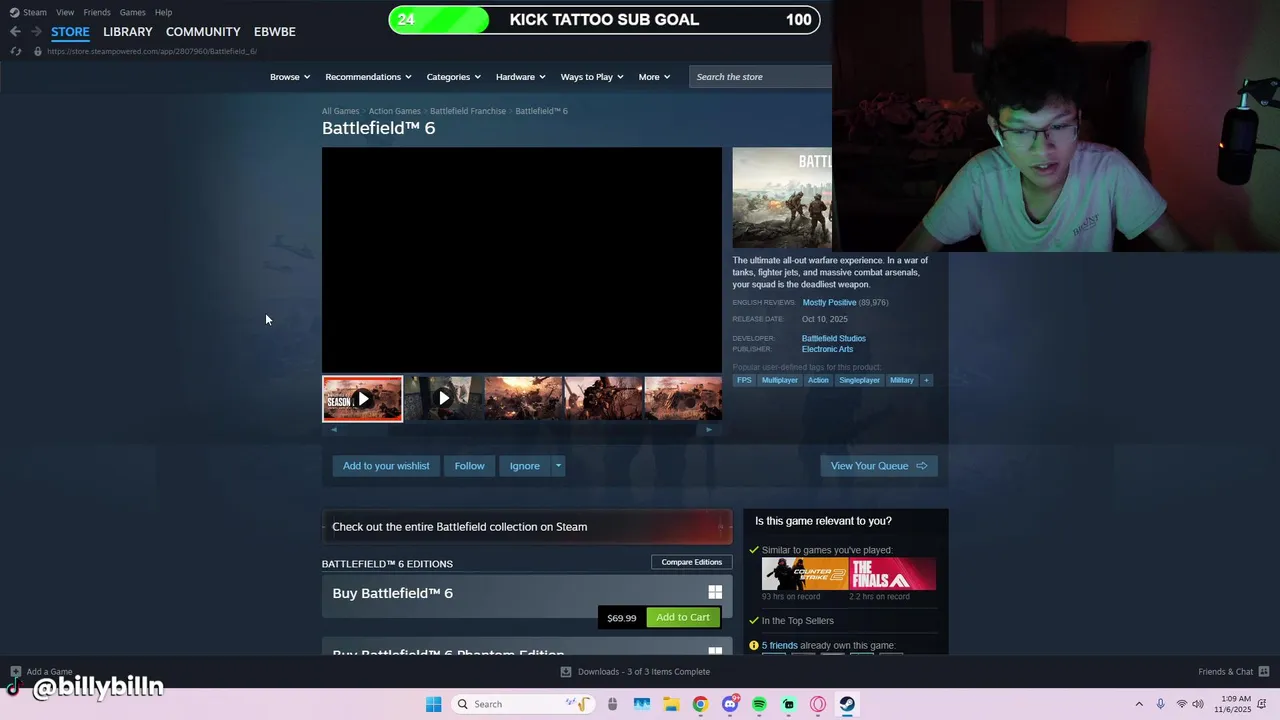
Task: Open the Downloads status icon
Action: 566,672
